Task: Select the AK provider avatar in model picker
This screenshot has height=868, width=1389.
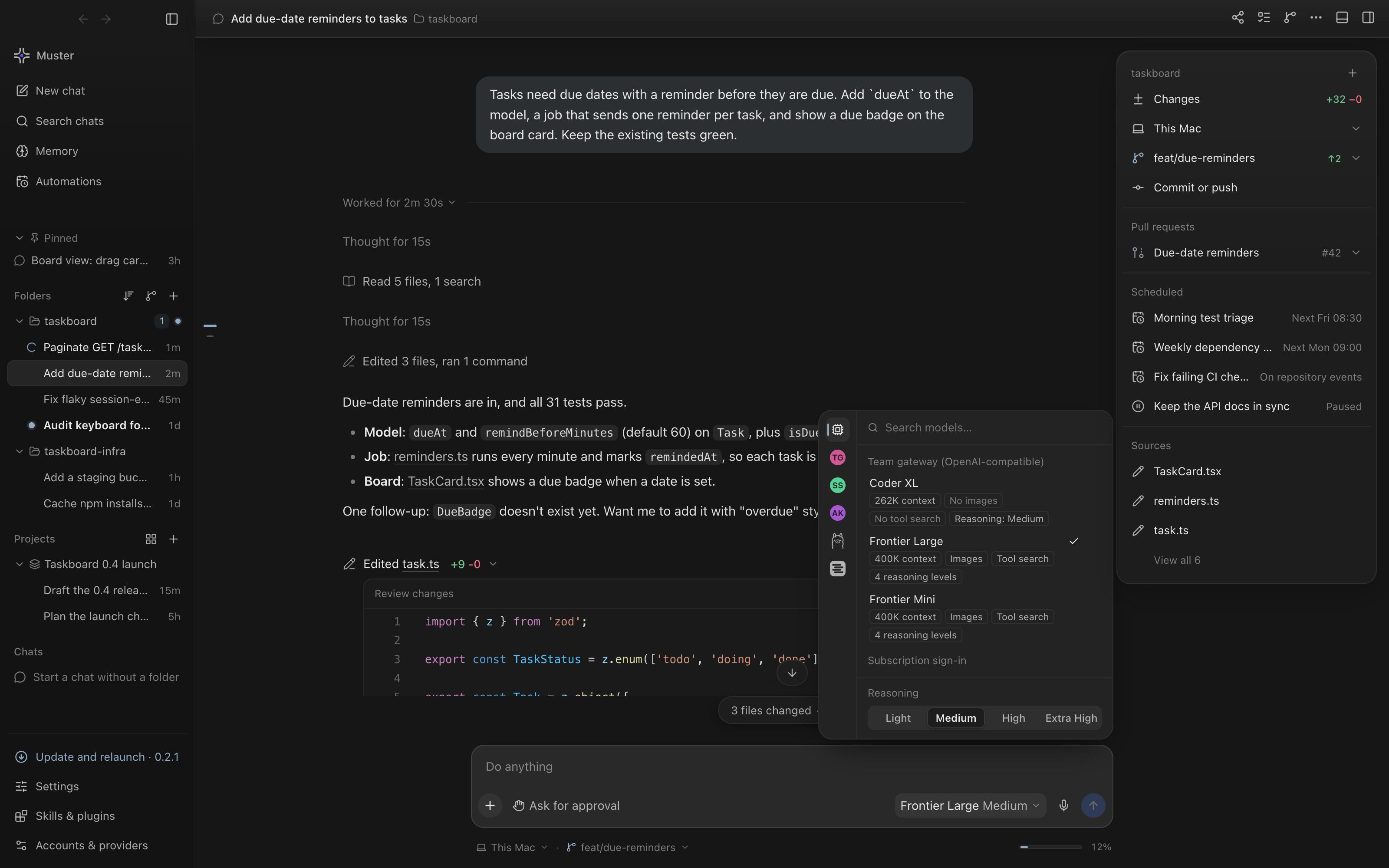Action: [837, 513]
